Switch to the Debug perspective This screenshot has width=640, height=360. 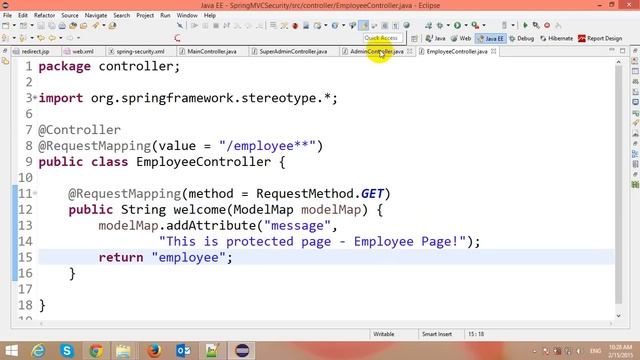(x=521, y=38)
